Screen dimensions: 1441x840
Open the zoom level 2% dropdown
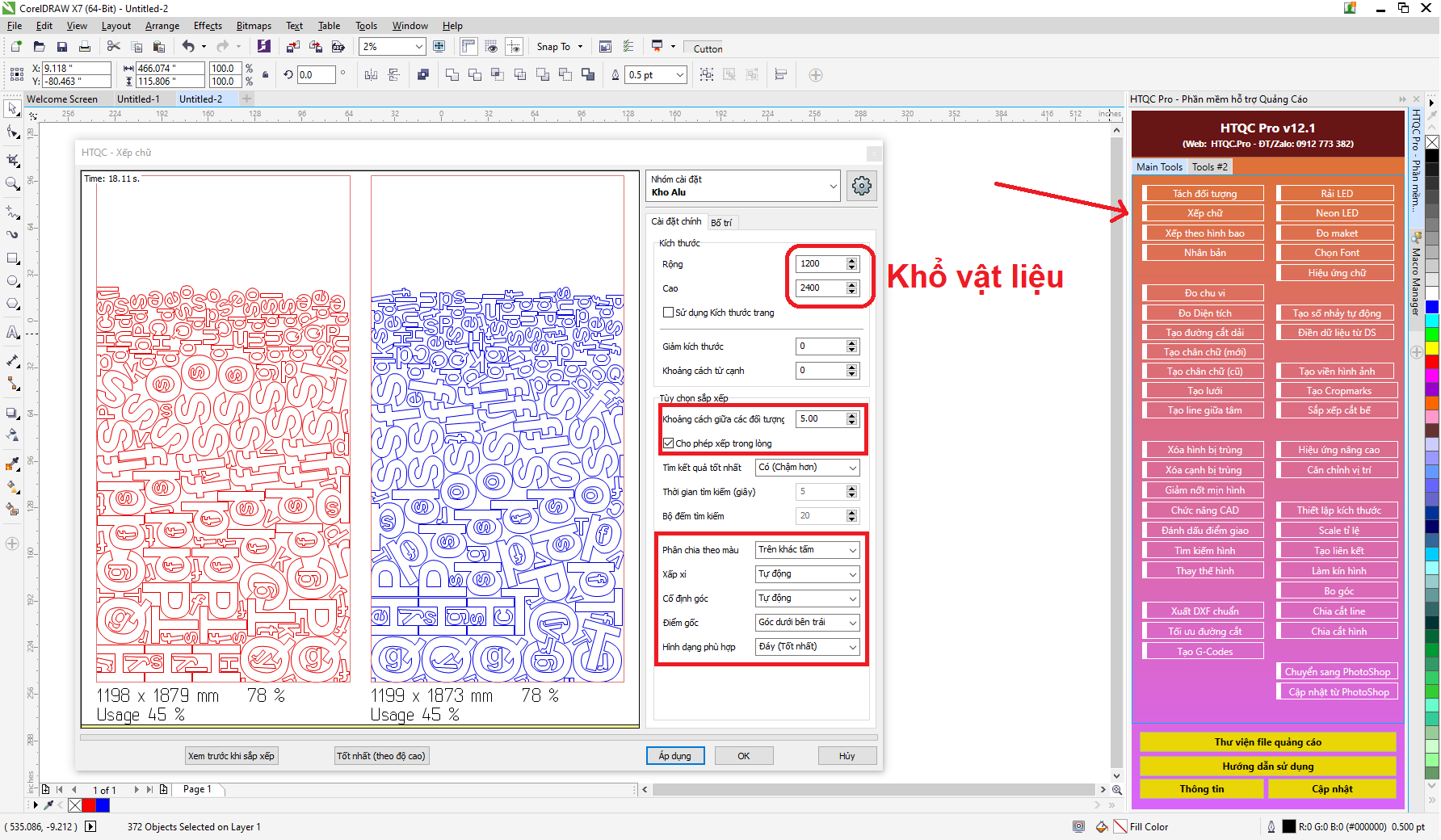pyautogui.click(x=418, y=47)
